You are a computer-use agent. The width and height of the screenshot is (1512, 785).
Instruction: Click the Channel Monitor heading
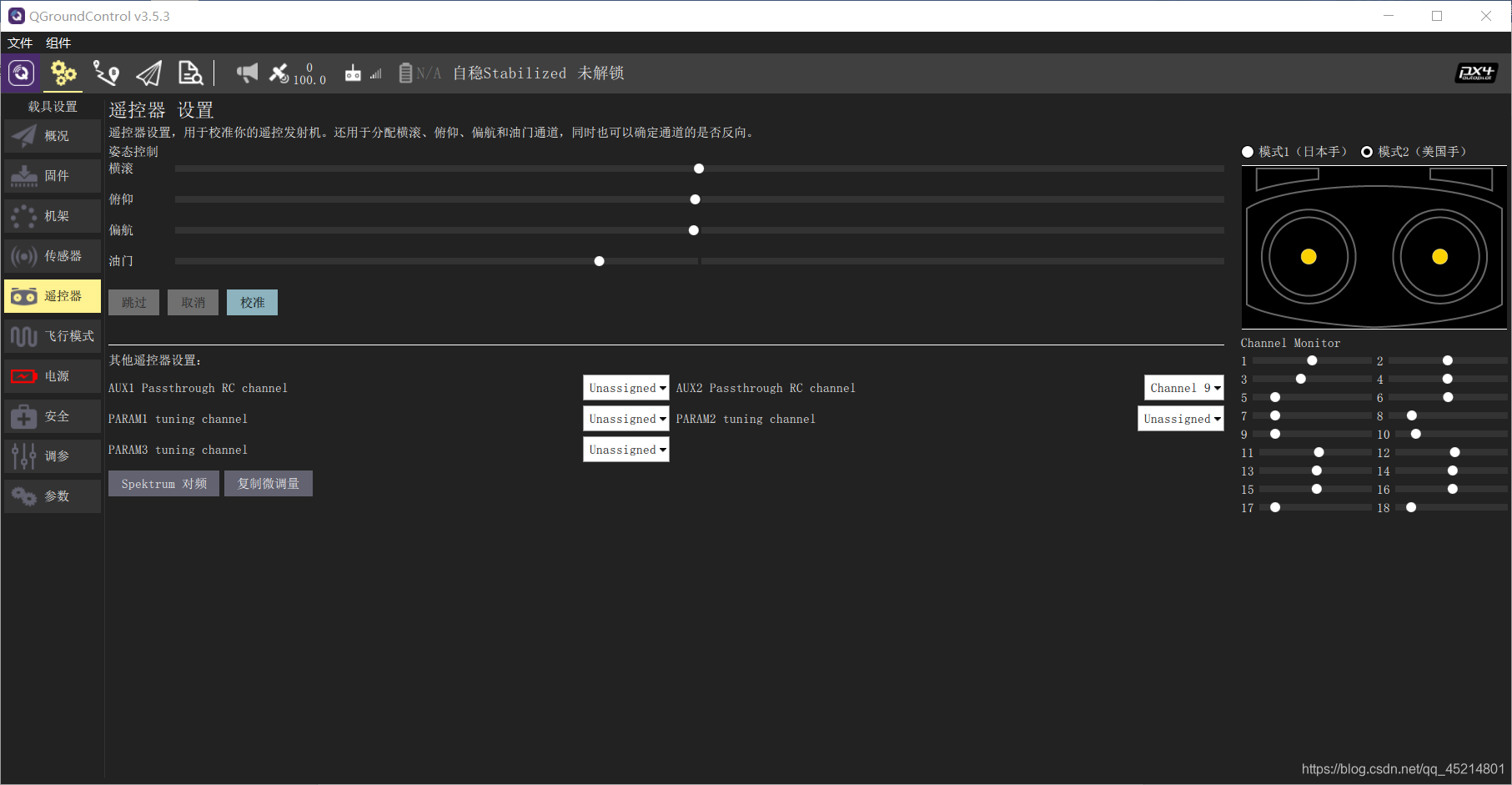(1290, 343)
